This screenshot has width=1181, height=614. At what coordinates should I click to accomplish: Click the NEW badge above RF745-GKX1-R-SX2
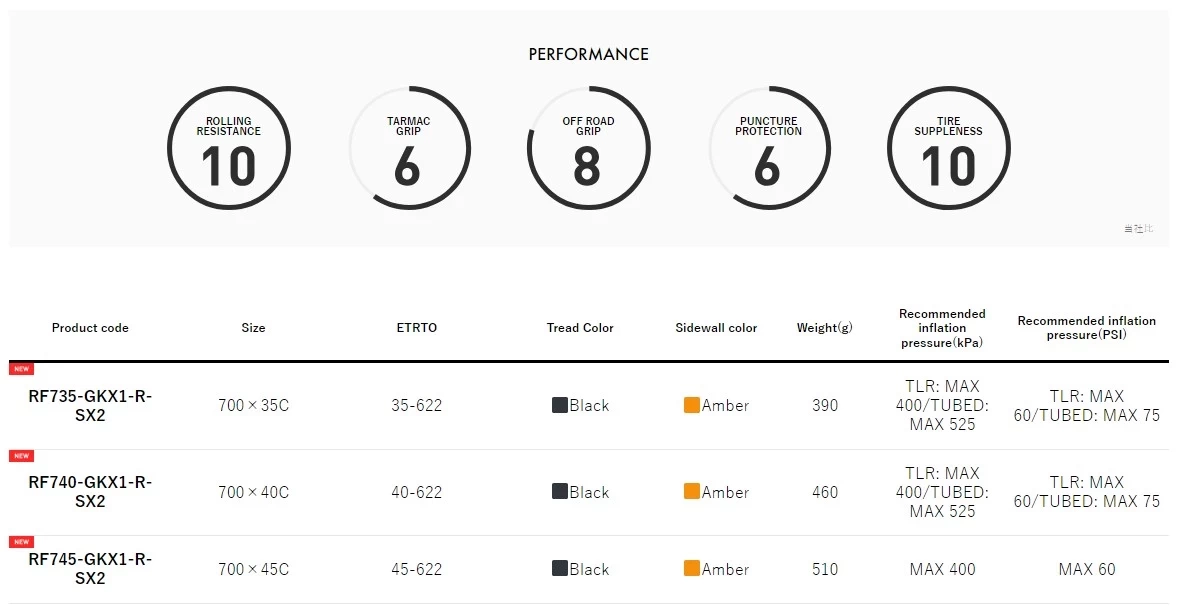[21, 542]
